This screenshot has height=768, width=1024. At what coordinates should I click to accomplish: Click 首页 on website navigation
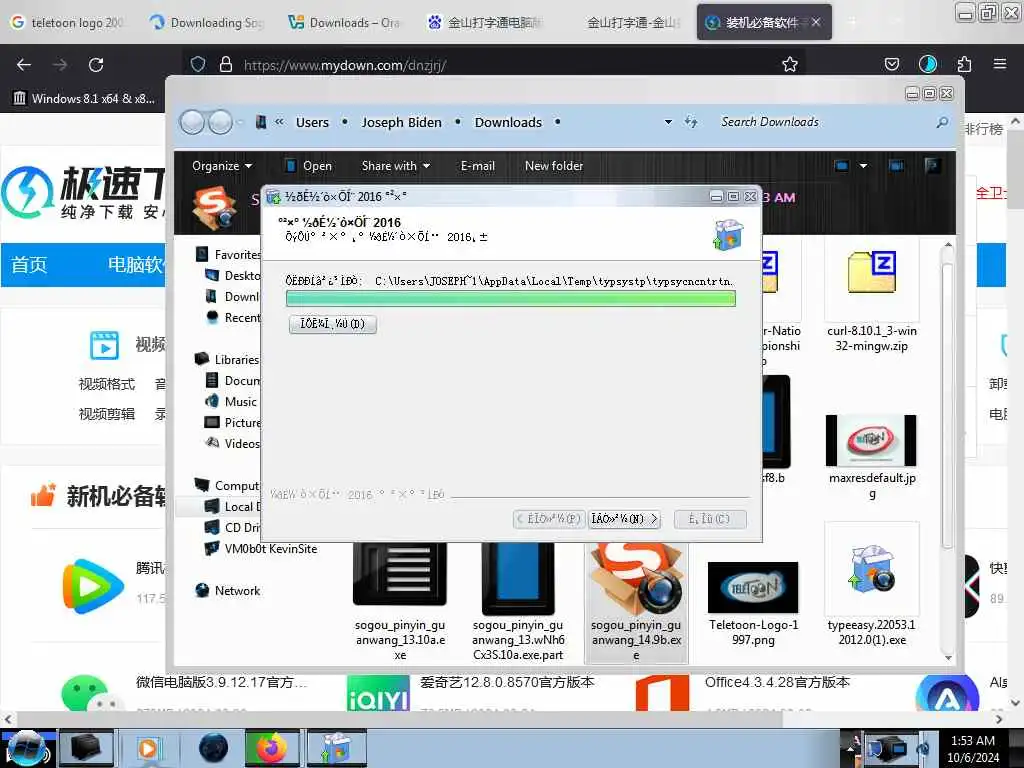coord(29,264)
